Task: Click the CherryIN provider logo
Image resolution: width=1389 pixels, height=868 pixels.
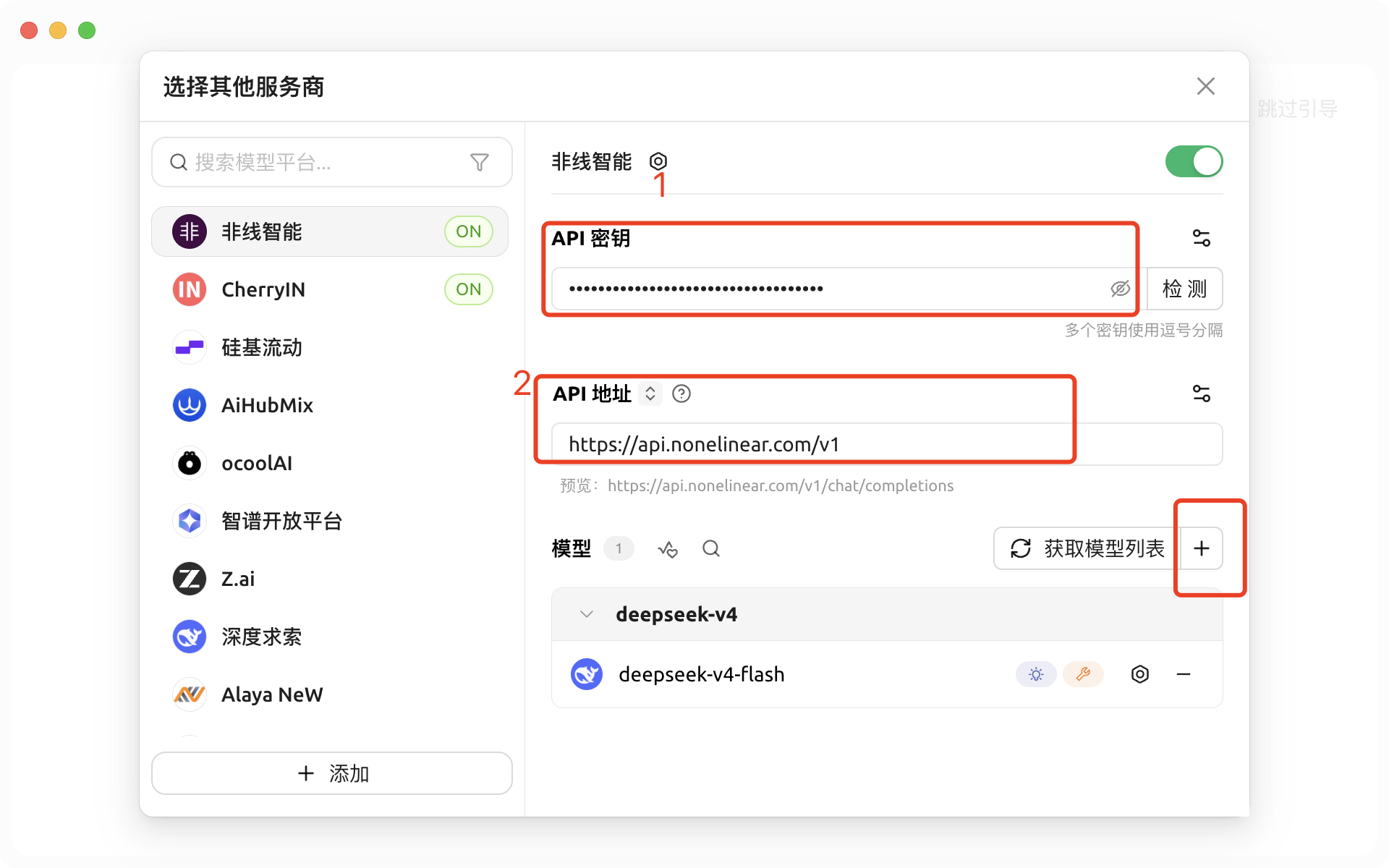Action: pos(190,289)
